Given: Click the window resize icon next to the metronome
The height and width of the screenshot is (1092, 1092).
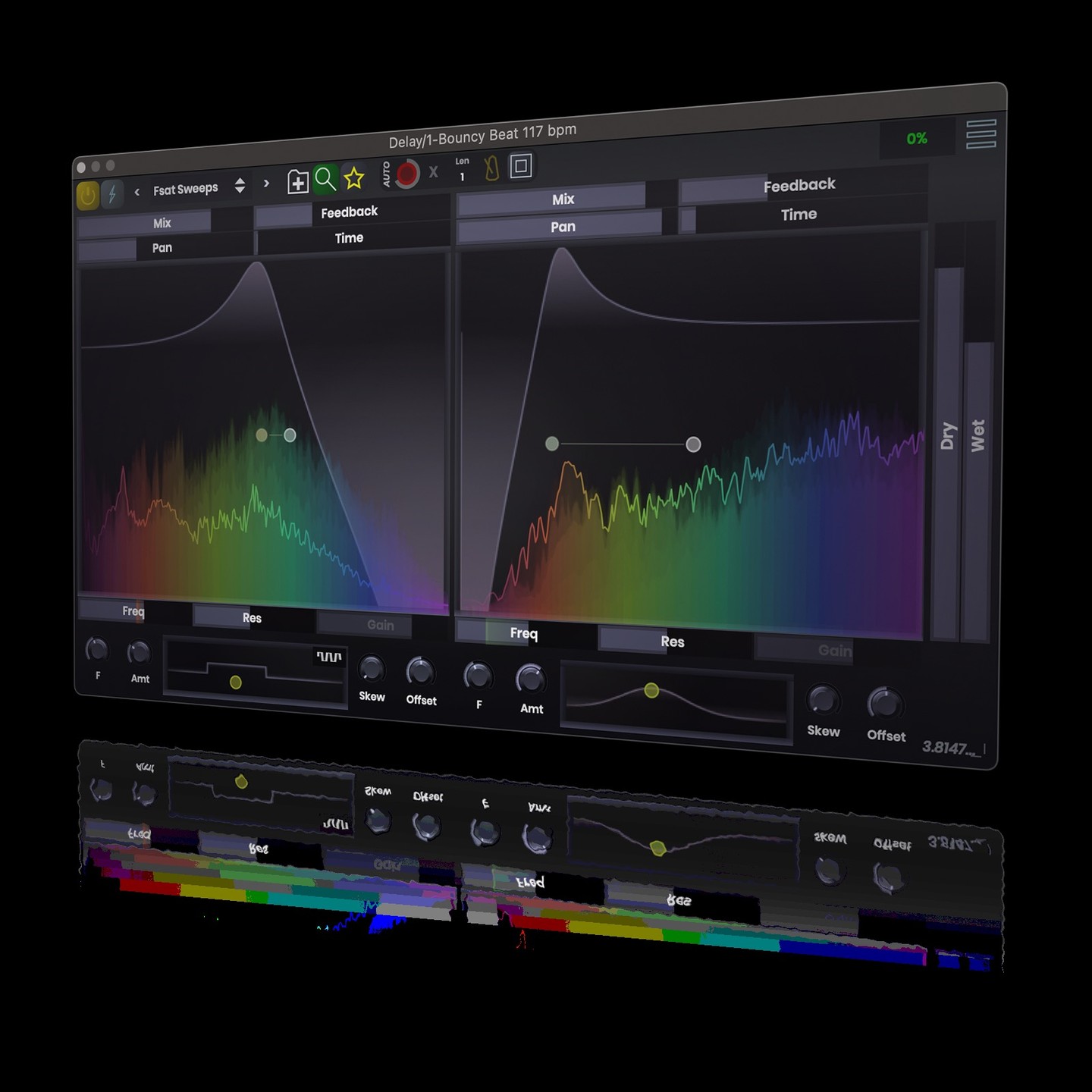Looking at the screenshot, I should (521, 165).
